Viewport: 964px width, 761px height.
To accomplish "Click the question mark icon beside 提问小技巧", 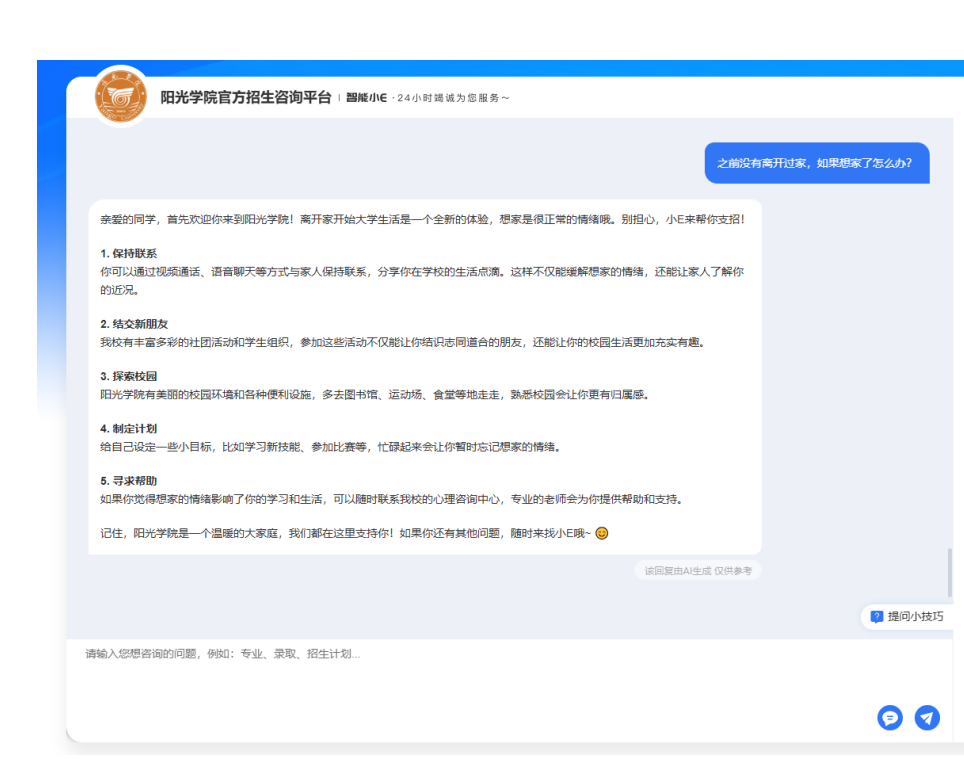I will 877,617.
